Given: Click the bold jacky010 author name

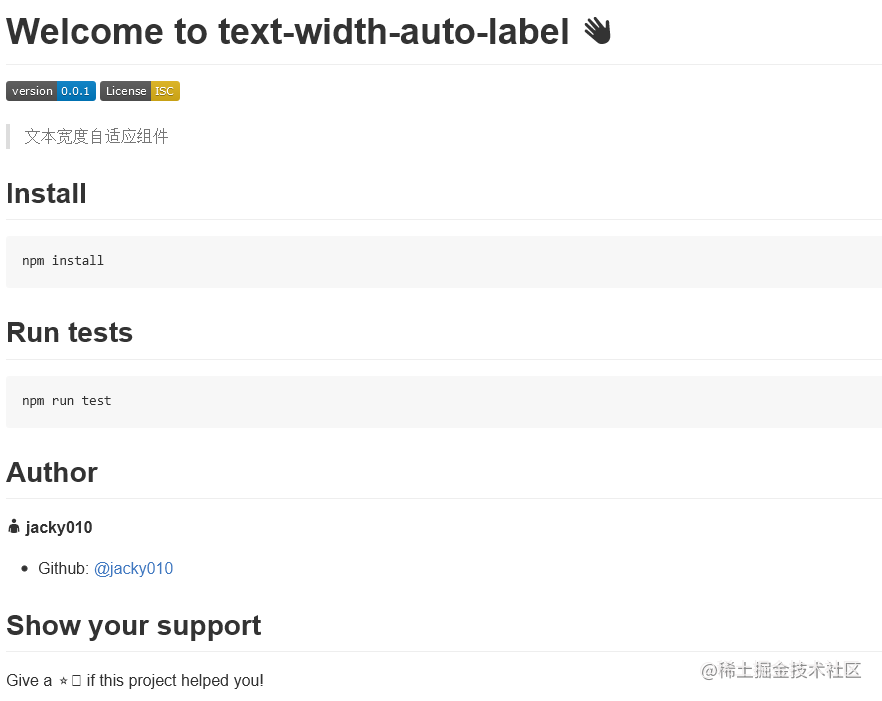Looking at the screenshot, I should [59, 527].
